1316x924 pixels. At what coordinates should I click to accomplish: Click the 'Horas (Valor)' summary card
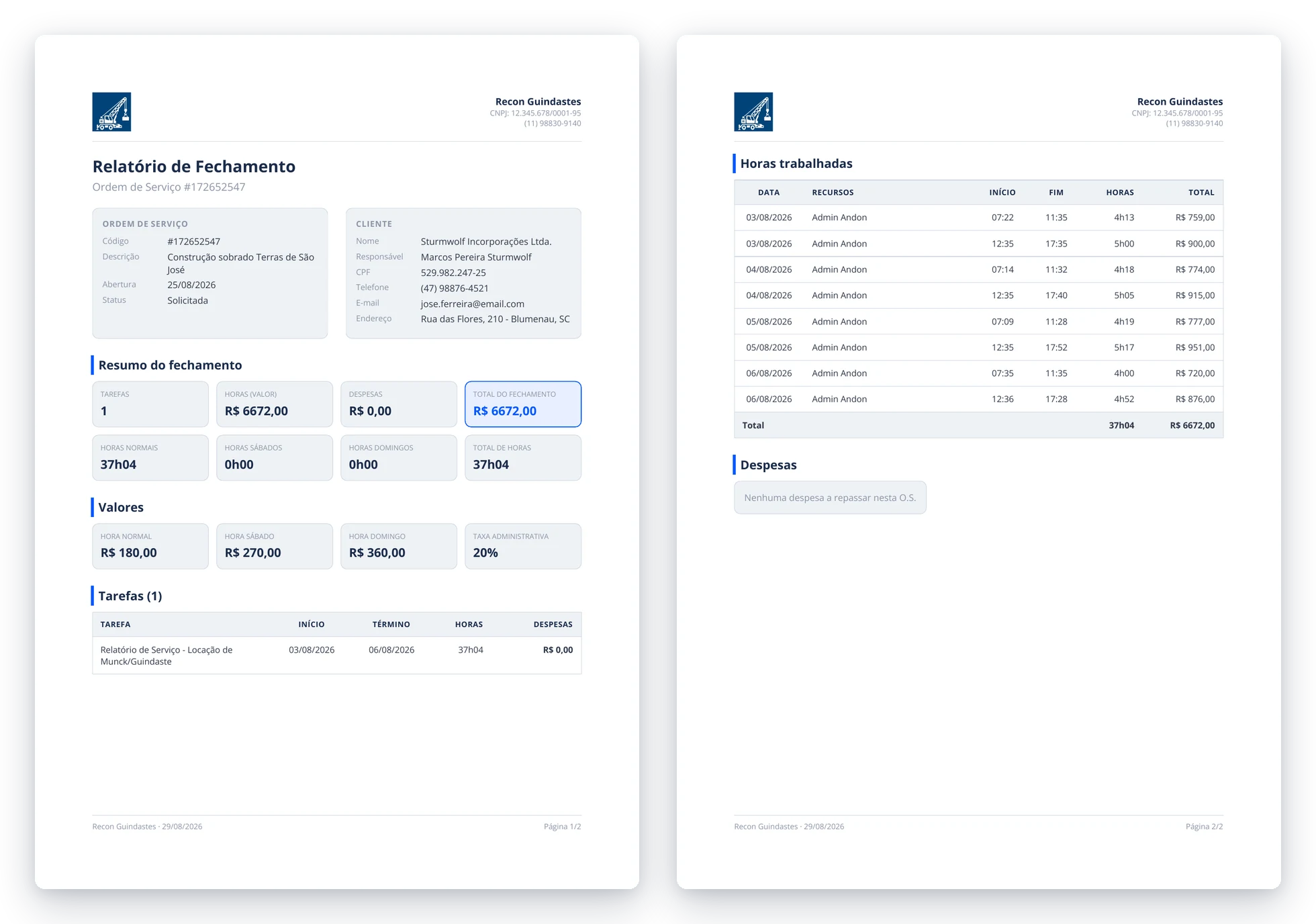pos(275,404)
